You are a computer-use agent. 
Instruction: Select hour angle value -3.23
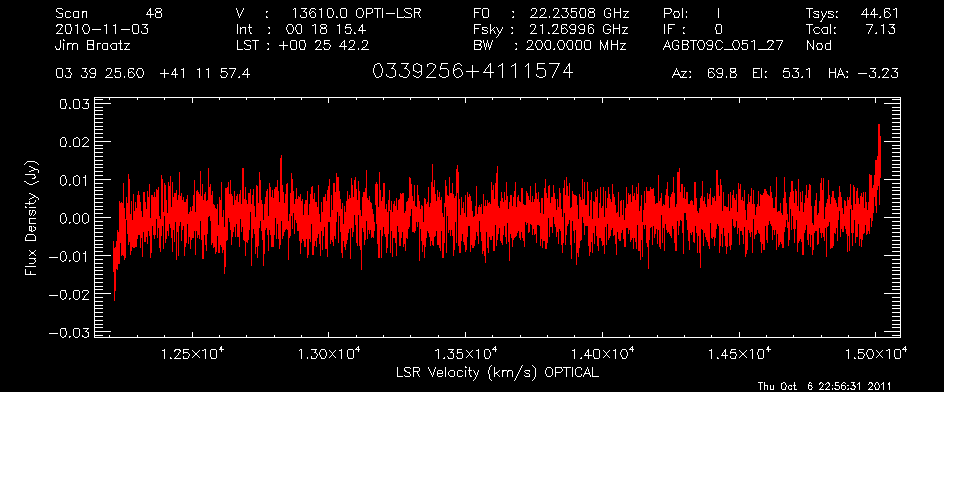click(877, 74)
